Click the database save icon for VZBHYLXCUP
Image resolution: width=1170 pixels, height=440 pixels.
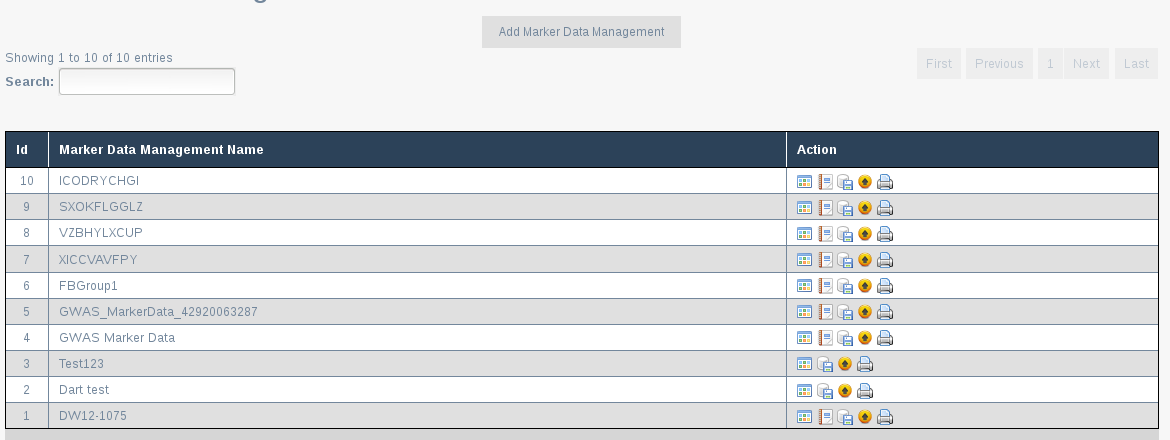pos(845,234)
